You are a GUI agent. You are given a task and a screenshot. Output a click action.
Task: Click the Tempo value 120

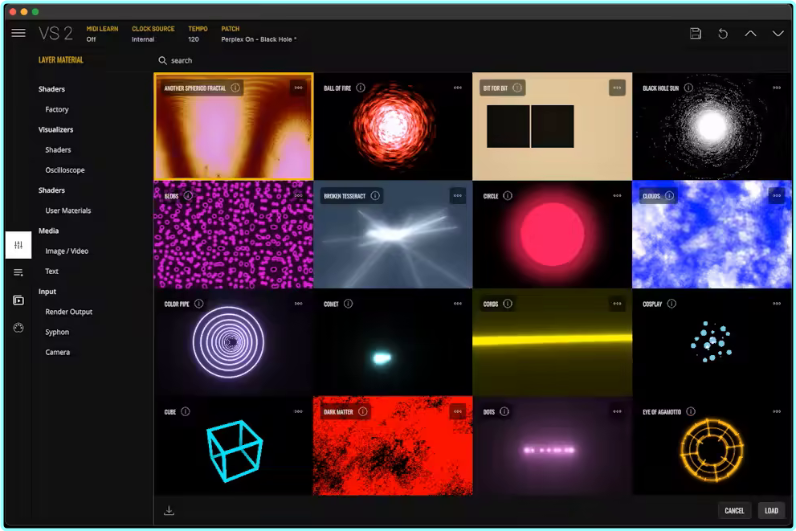193,39
